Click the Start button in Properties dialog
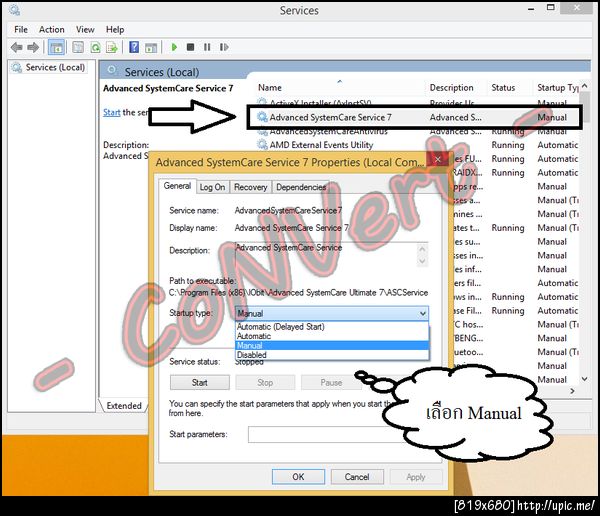The width and height of the screenshot is (600, 516). click(200, 382)
